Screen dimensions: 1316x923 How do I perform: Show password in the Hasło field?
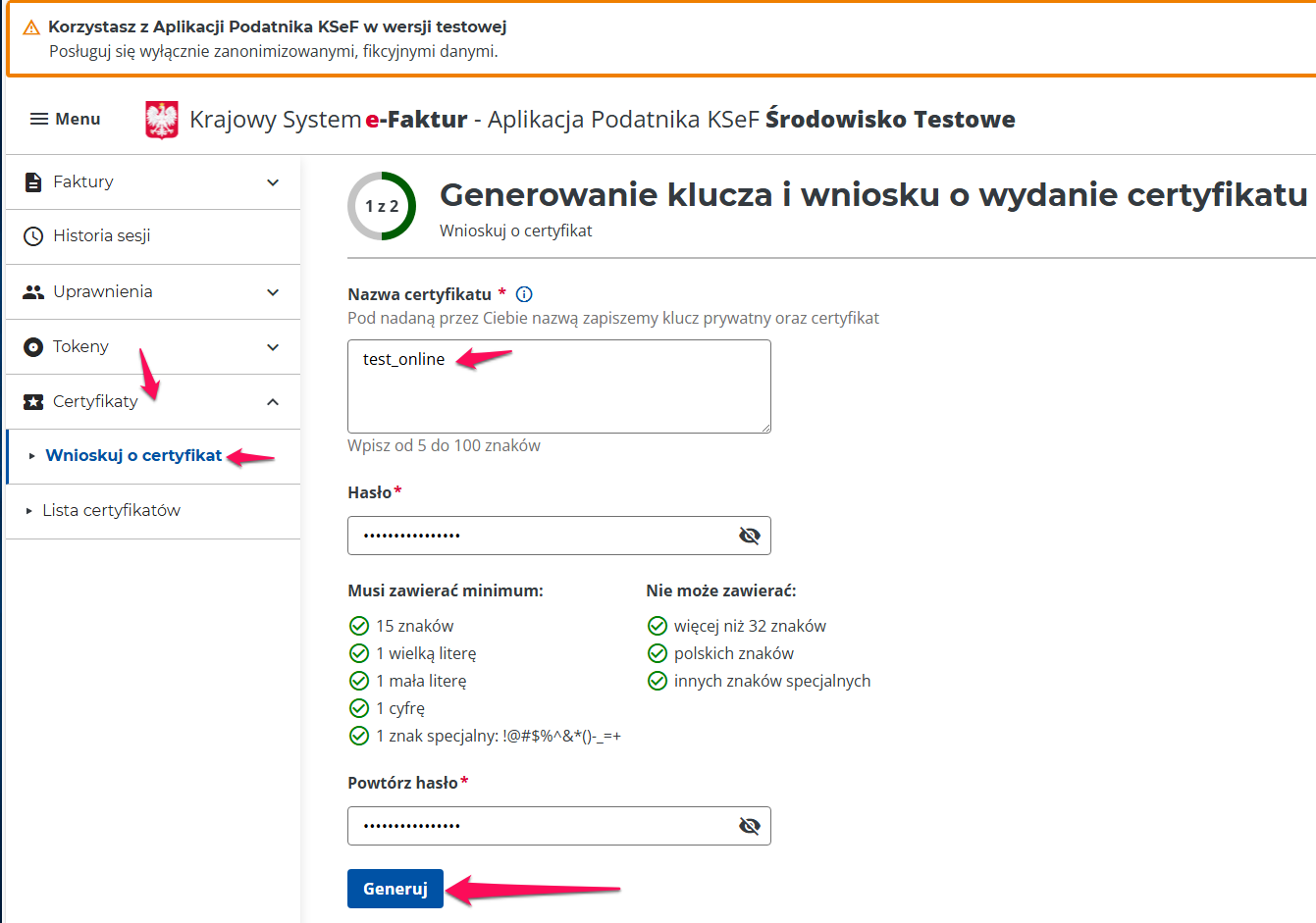[749, 536]
